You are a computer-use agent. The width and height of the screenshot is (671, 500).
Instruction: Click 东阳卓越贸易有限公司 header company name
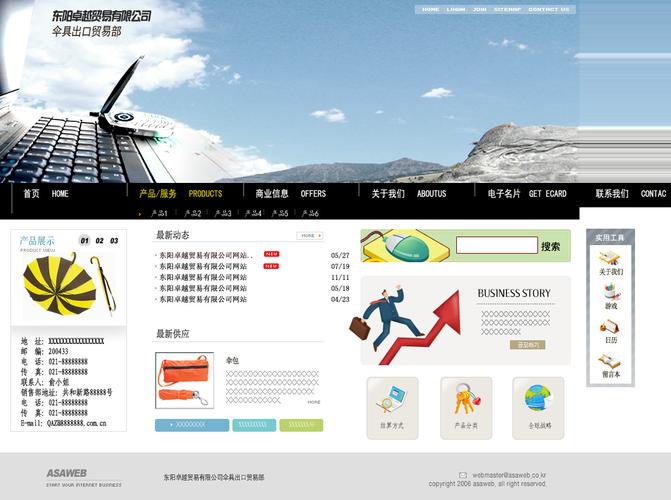coord(101,16)
